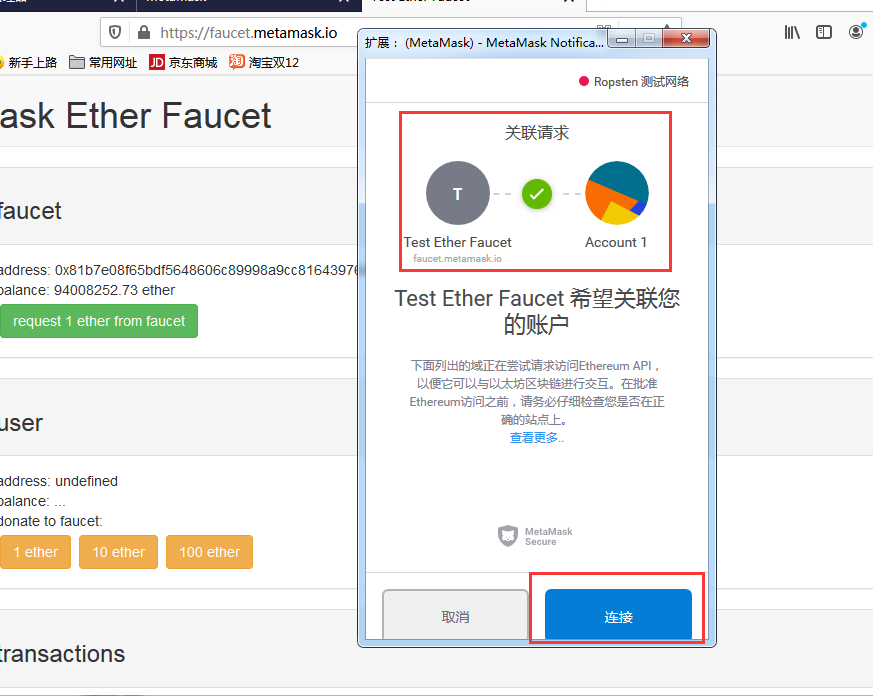Open the 淘宝双12 bookmark
Screen dimensions: 873x696
pyautogui.click(x=264, y=62)
